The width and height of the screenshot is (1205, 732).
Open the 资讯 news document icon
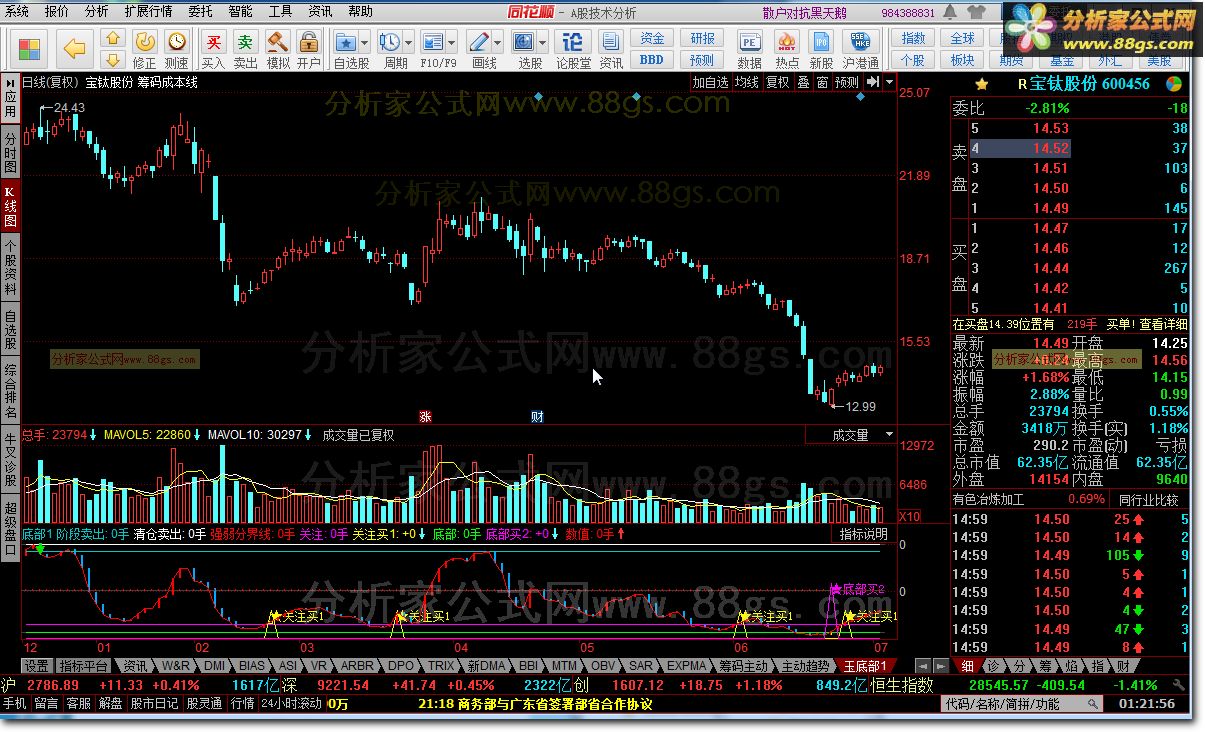(x=611, y=42)
